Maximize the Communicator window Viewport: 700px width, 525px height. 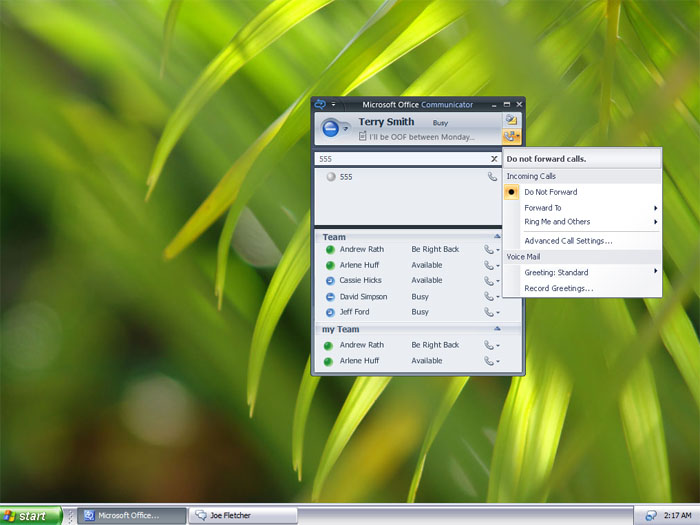(507, 104)
